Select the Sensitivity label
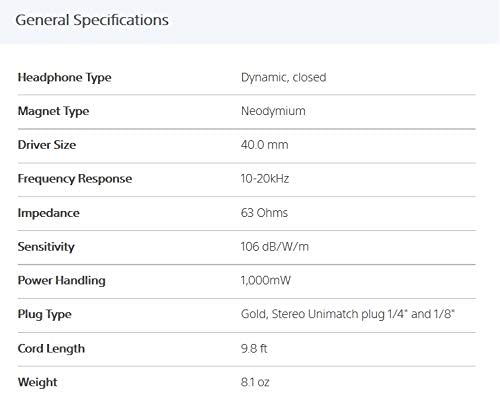 tap(46, 247)
